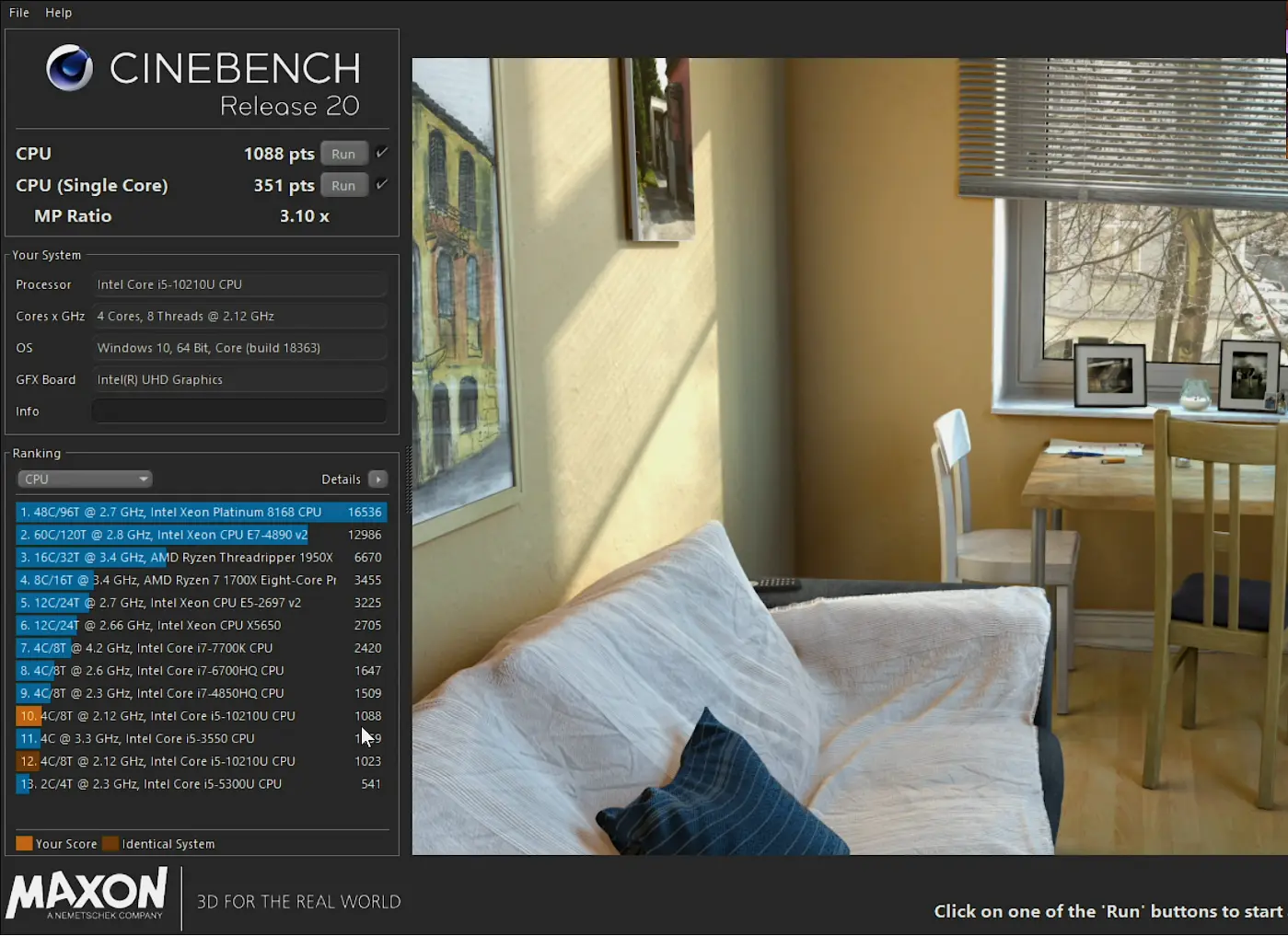Screen dimensions: 1288x936
Task: Click the panel splitter handle beside Ranking
Action: coord(408,479)
